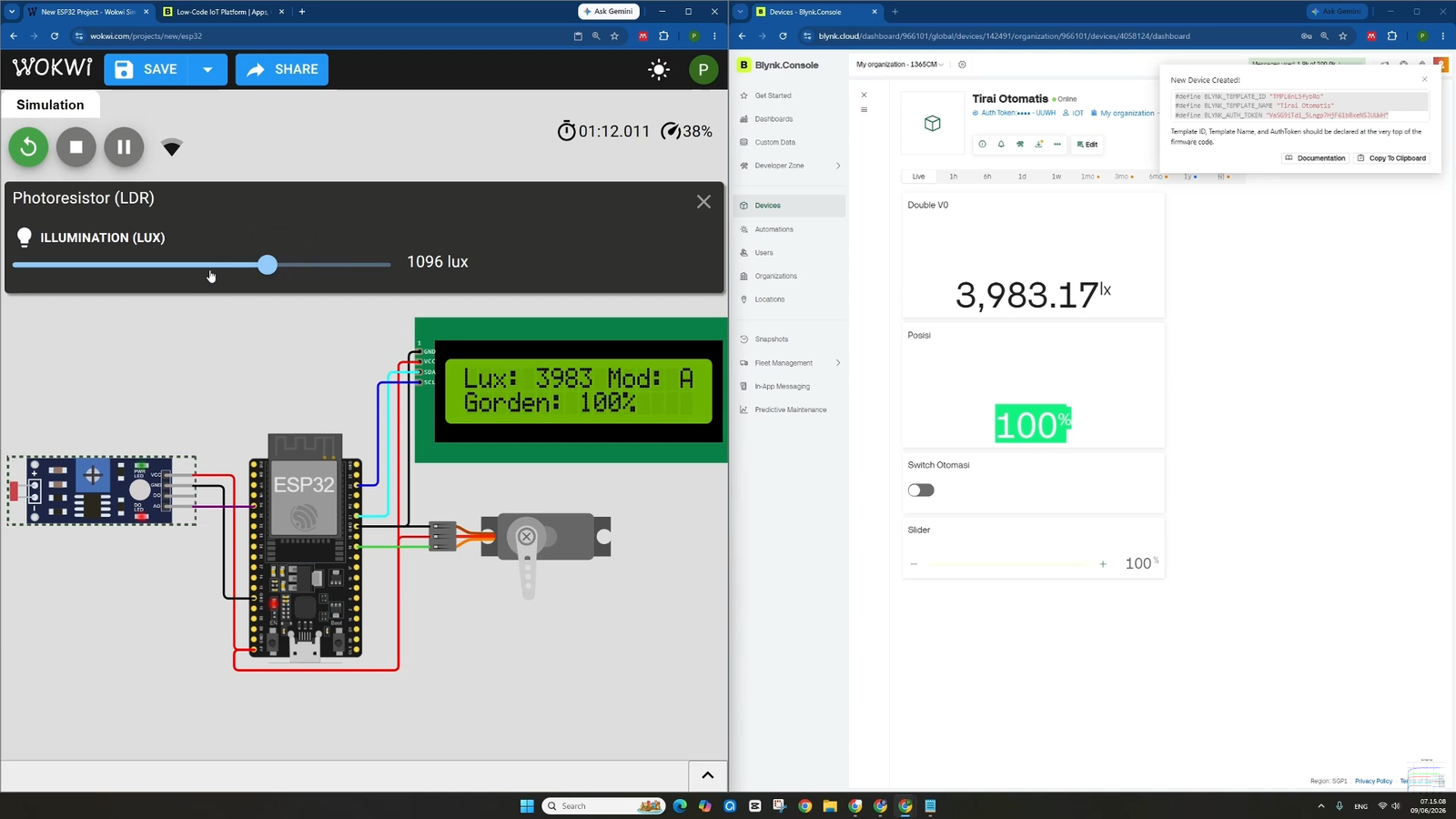1456x819 pixels.
Task: Click the Users sidebar icon
Action: click(743, 253)
